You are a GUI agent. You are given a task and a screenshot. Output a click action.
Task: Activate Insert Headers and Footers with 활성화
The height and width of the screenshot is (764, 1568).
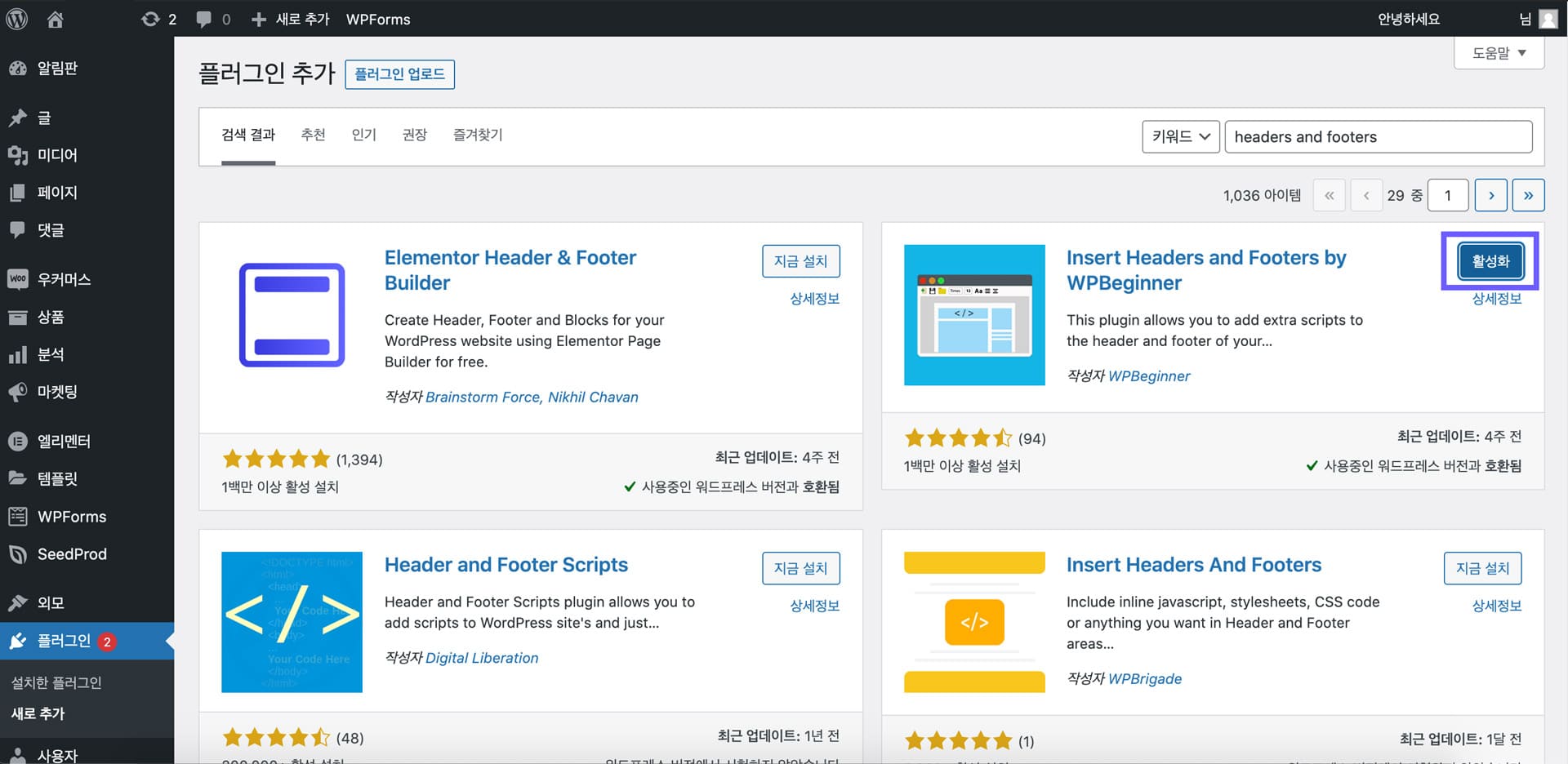pos(1490,261)
